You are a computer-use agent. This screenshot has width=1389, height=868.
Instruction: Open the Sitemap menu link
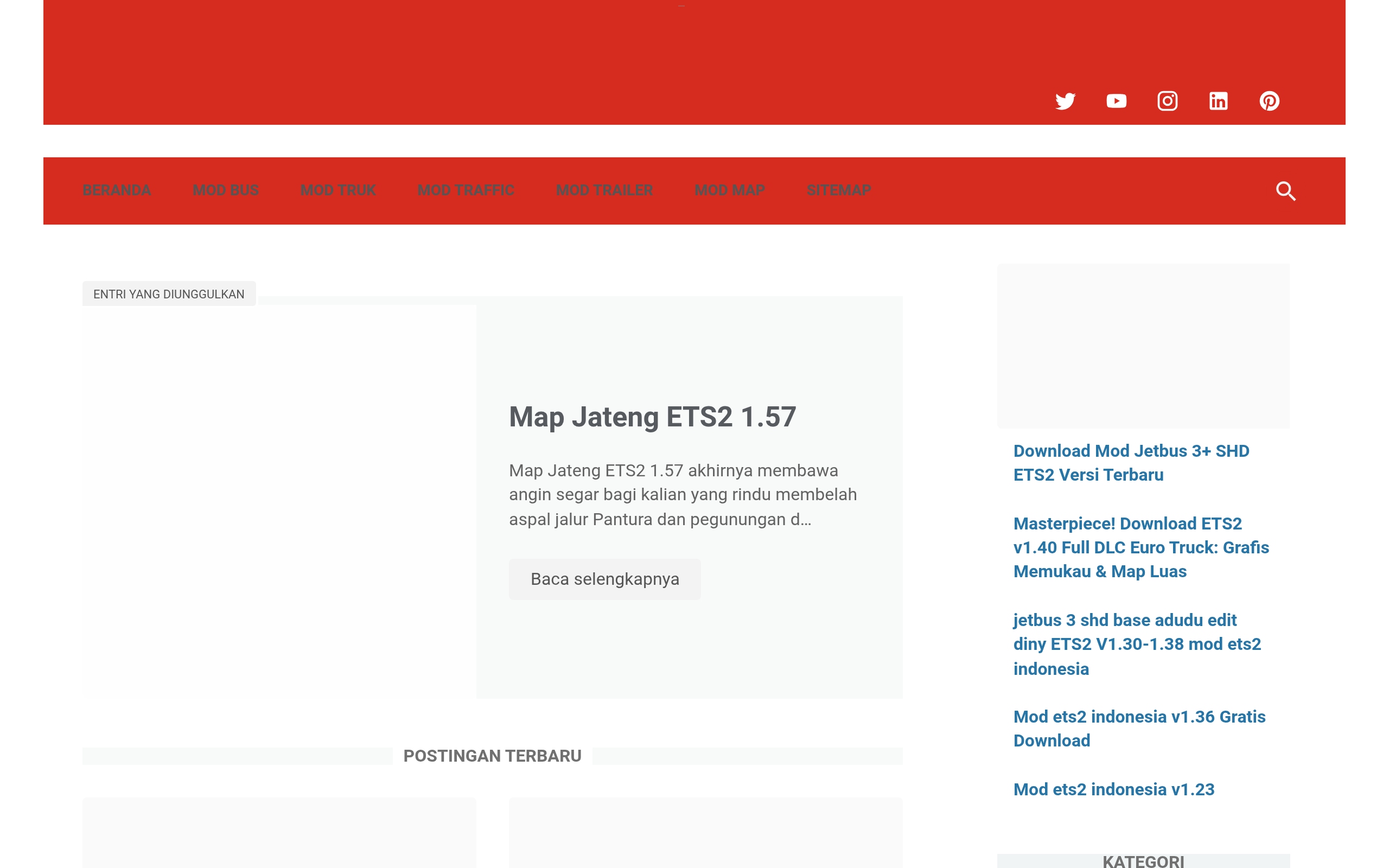tap(839, 190)
